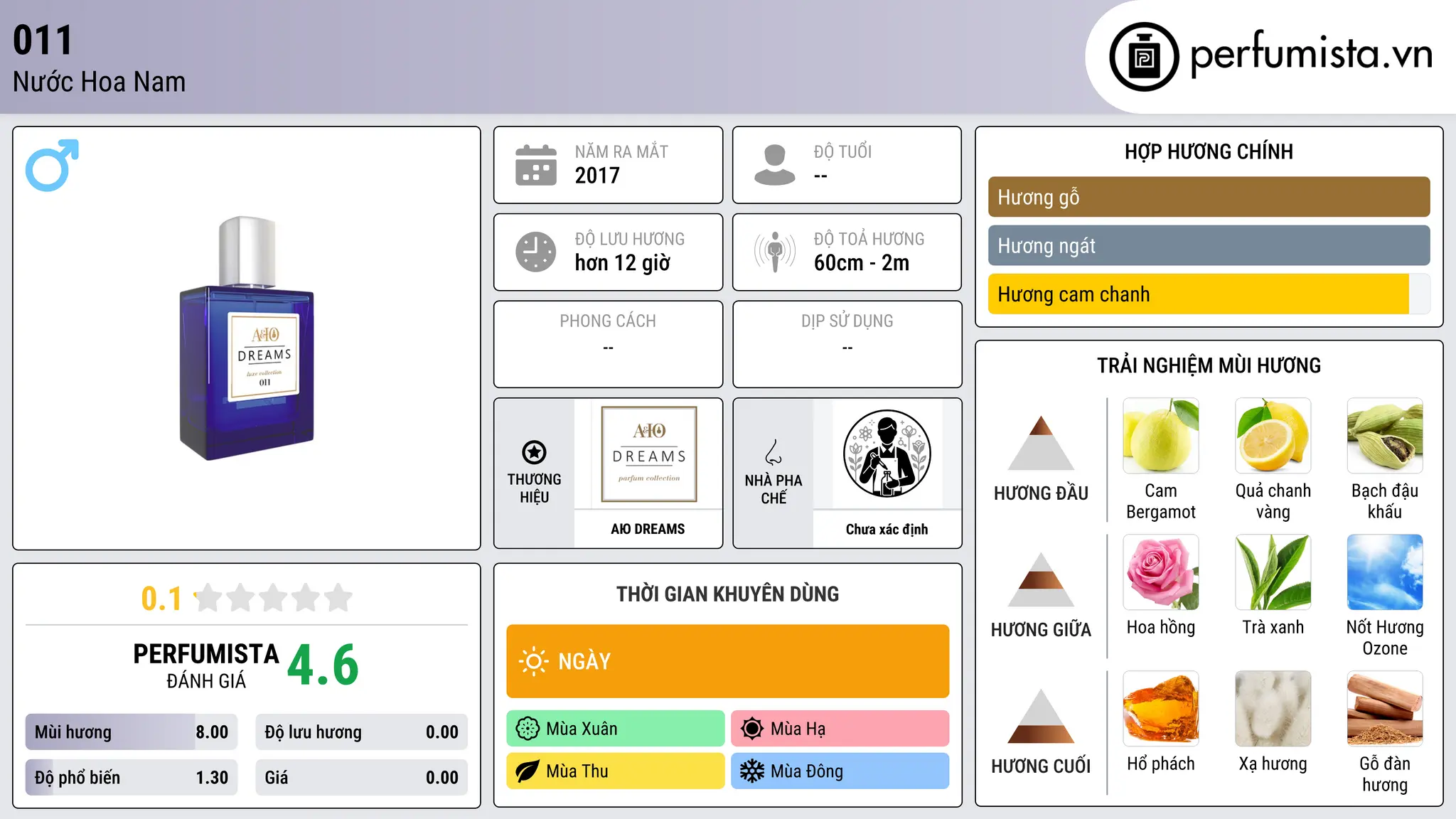Click the Hương ngát accord bar
The width and height of the screenshot is (1456, 819).
click(x=1209, y=245)
